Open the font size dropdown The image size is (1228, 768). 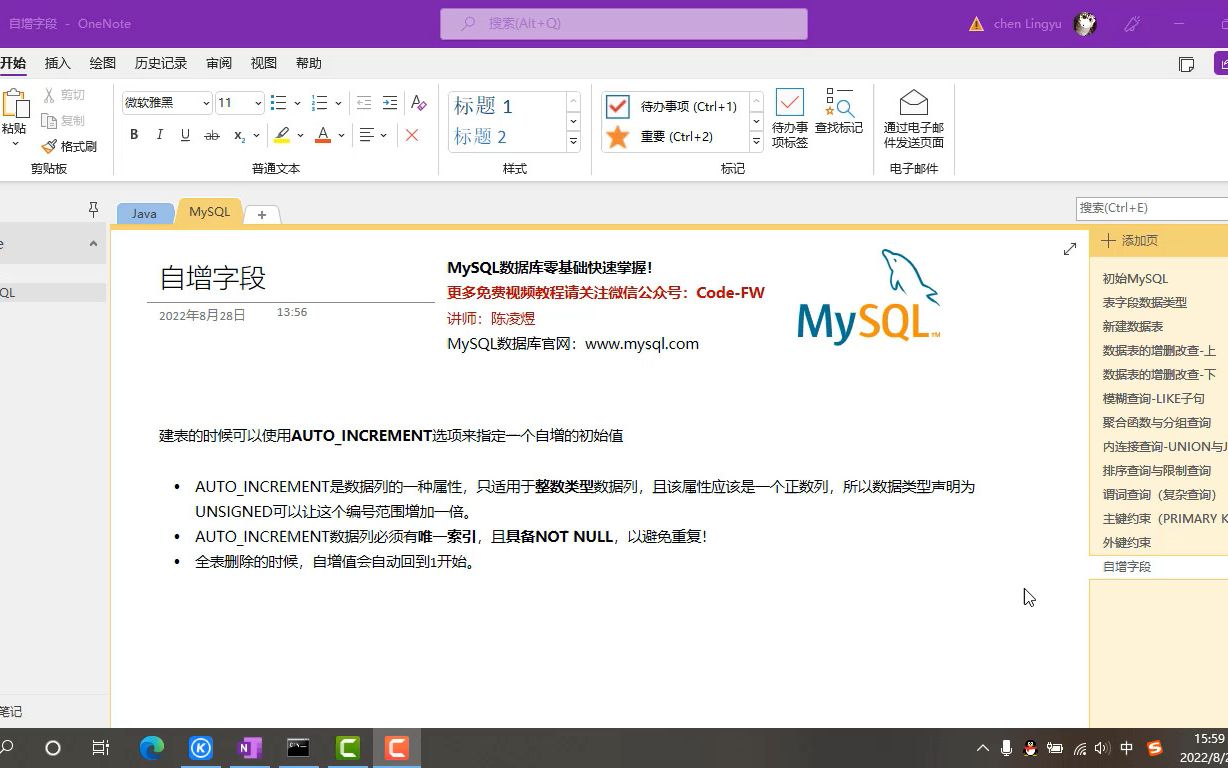258,103
